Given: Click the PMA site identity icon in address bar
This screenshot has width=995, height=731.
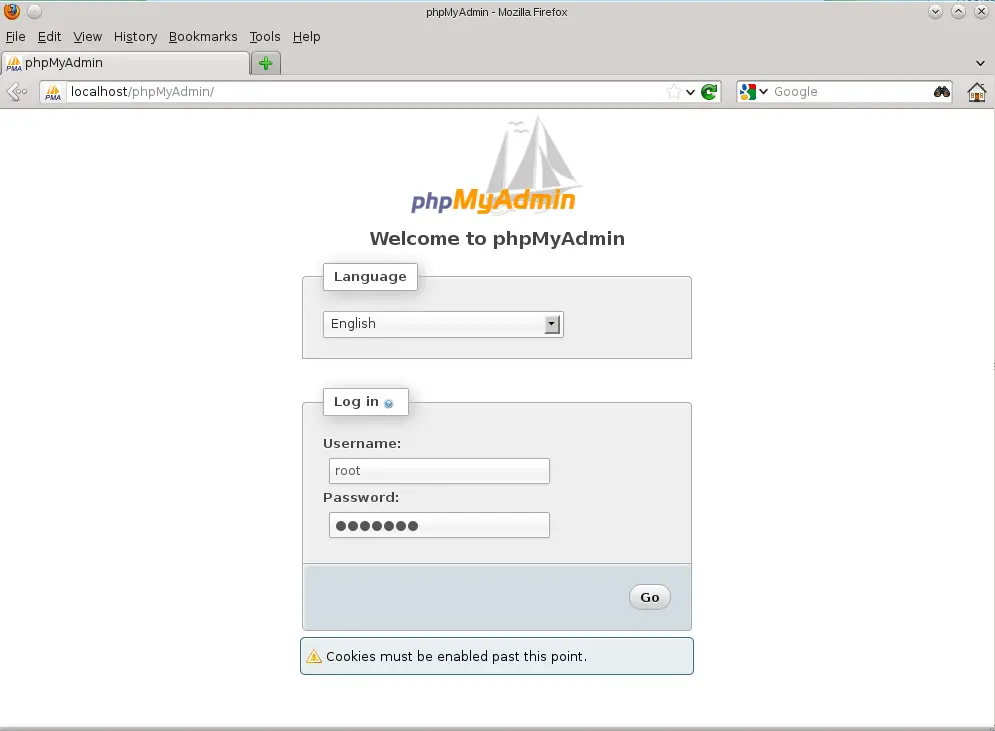Looking at the screenshot, I should point(53,92).
